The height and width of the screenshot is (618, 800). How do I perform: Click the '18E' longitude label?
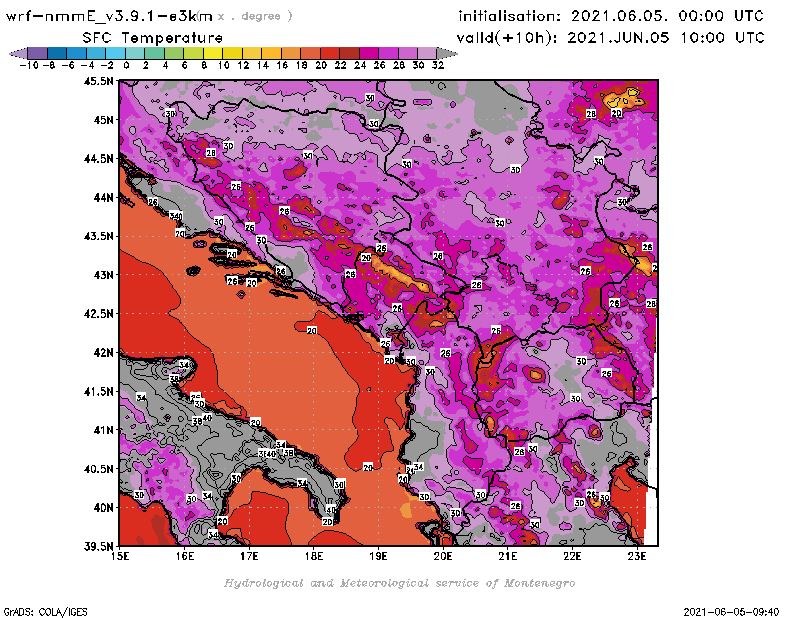[x=314, y=556]
